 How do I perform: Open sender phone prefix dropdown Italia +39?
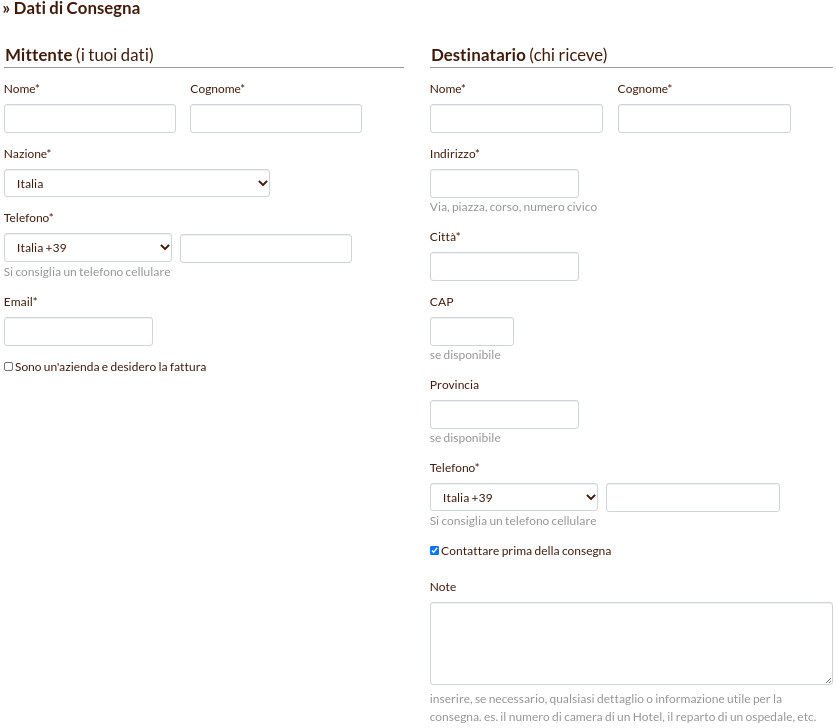tap(88, 248)
